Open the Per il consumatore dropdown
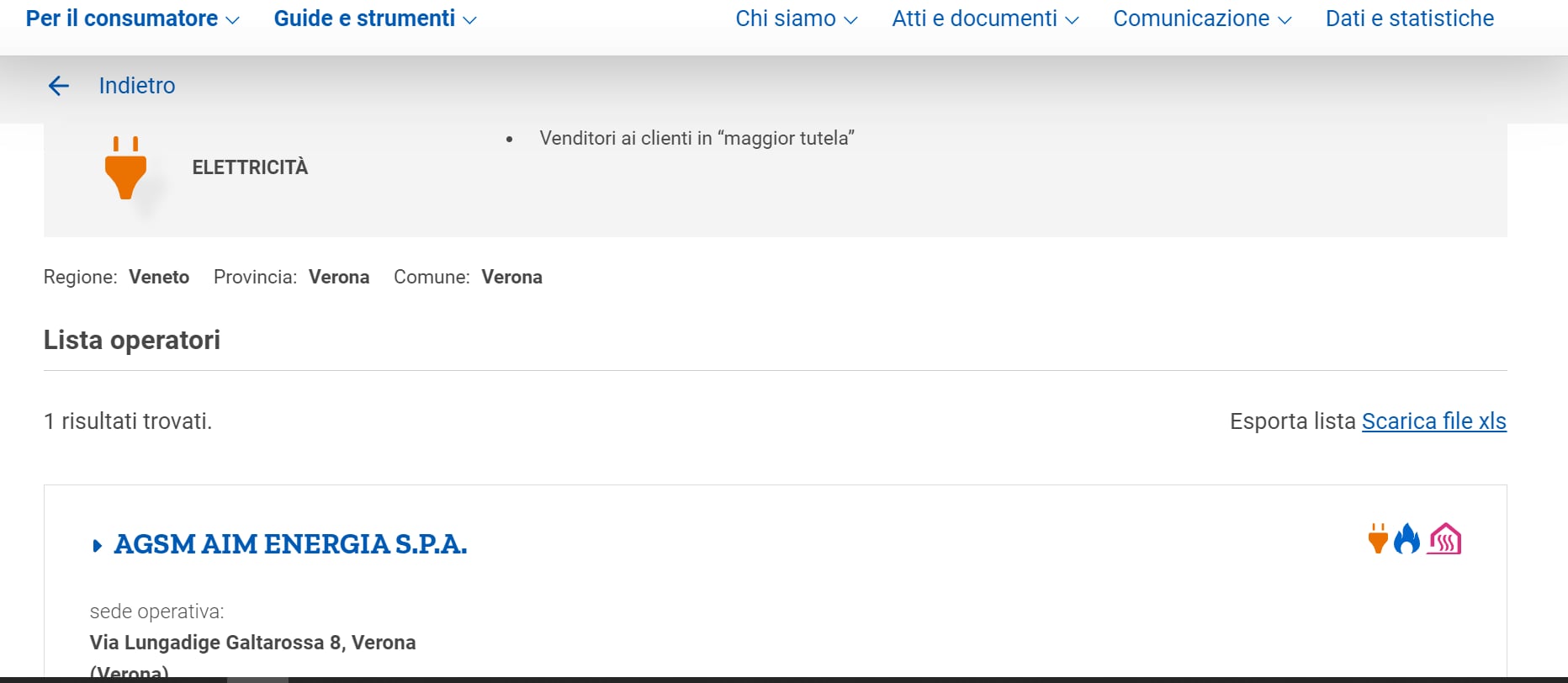 coord(132,19)
